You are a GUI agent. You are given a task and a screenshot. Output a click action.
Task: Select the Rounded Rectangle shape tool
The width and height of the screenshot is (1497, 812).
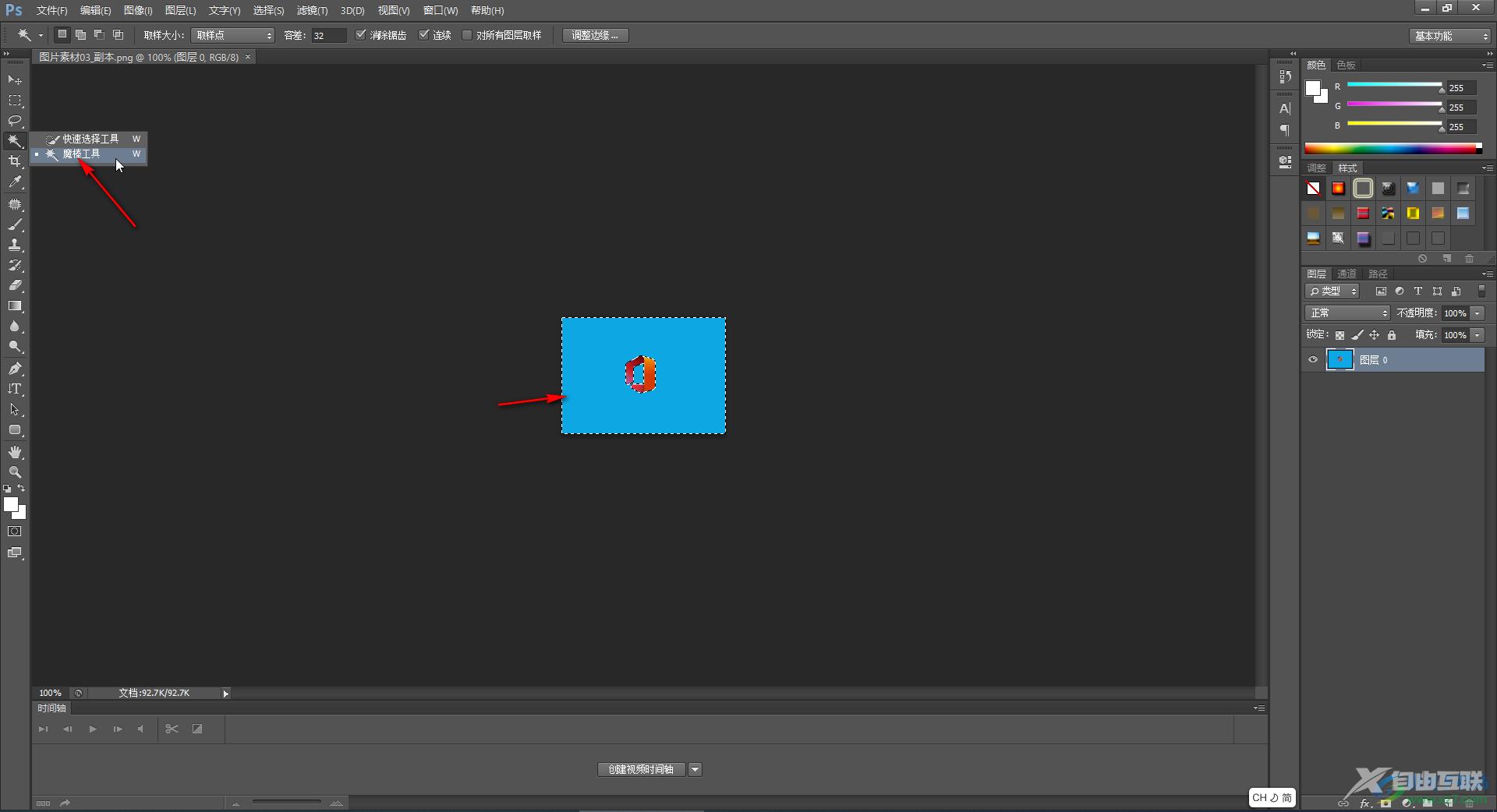15,429
